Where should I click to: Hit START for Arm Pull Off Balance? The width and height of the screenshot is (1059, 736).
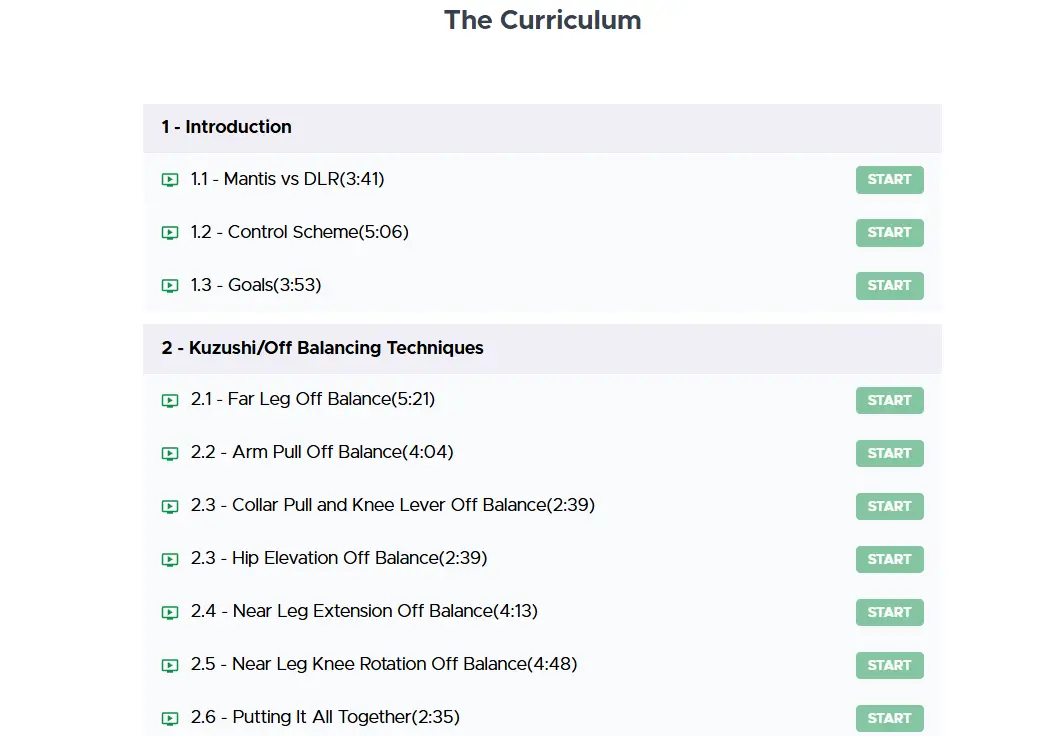[889, 453]
